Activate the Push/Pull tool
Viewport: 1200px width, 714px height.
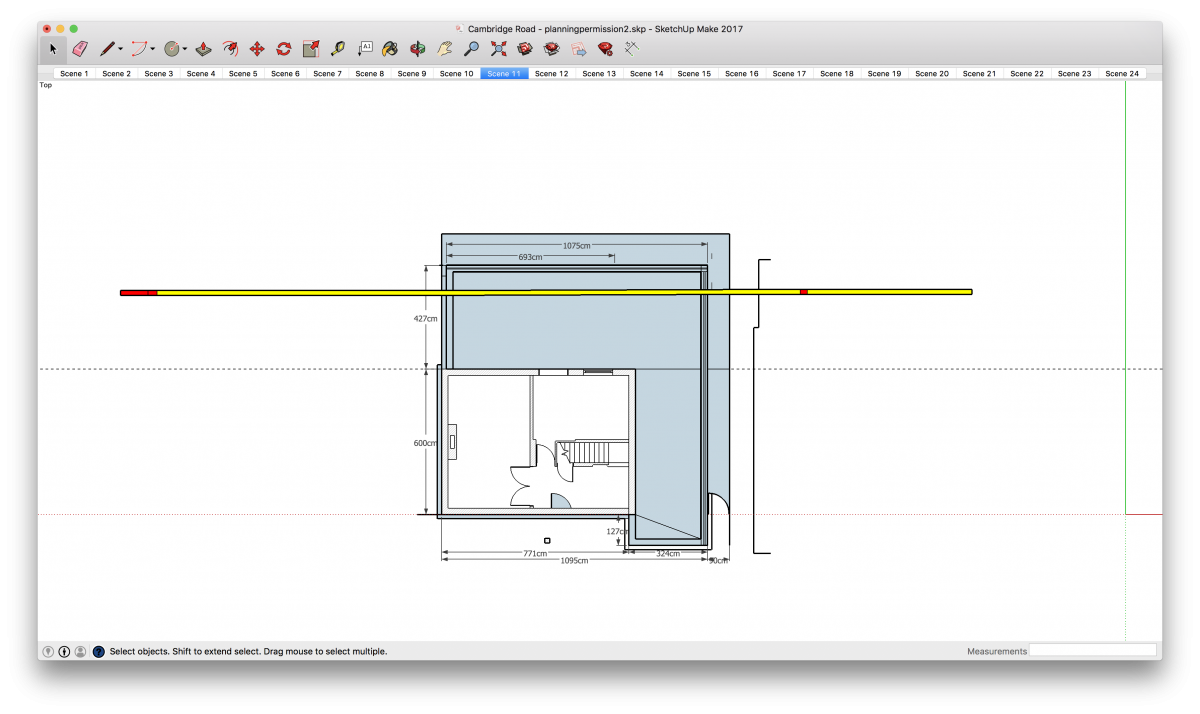(x=204, y=47)
